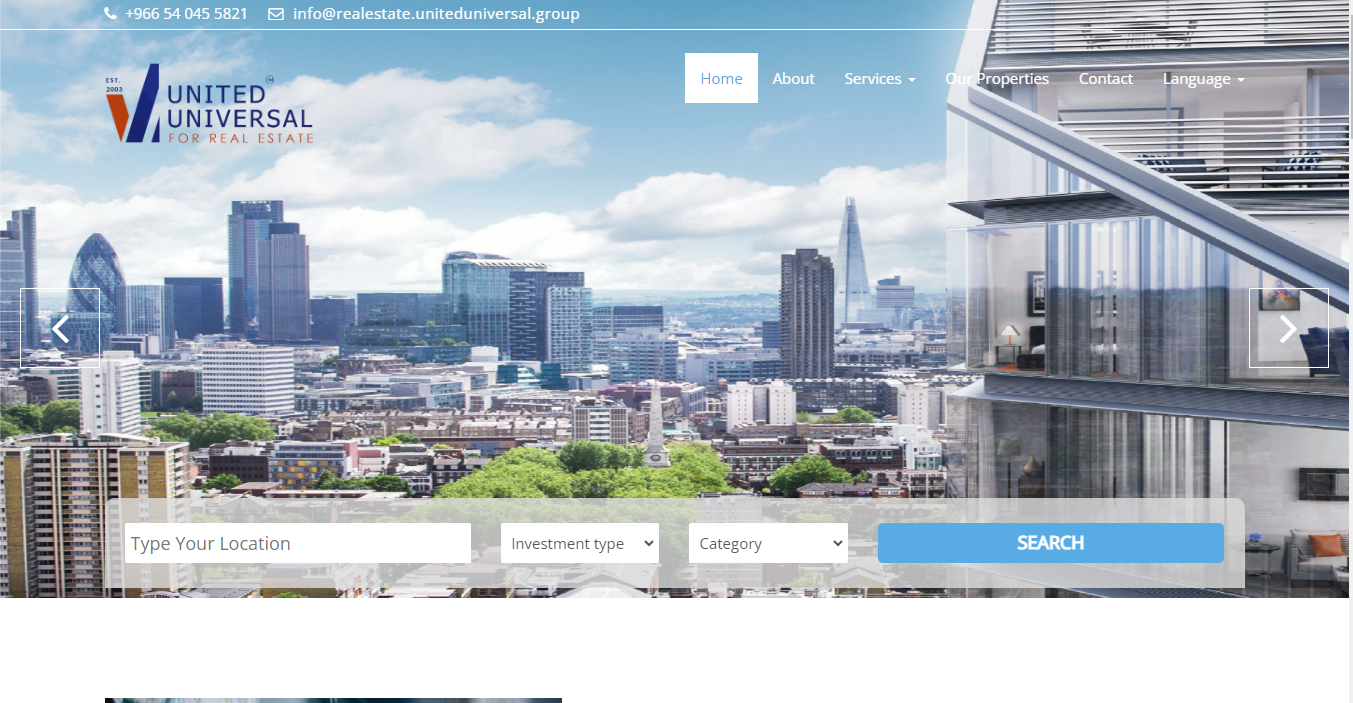Open the About page from navigation

tap(793, 79)
